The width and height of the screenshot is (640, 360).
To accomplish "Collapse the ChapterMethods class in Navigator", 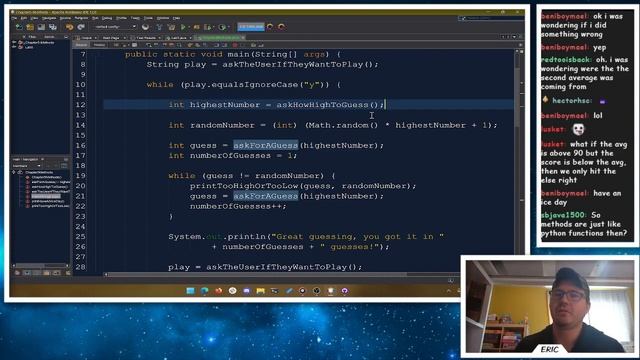I will tap(14, 172).
